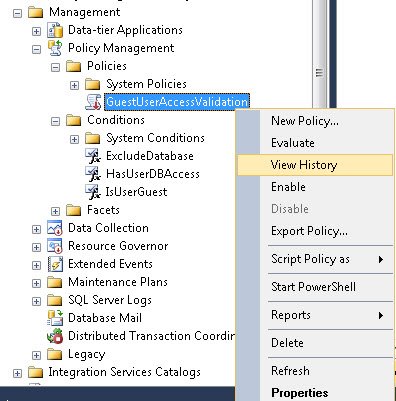396x401 pixels.
Task: Click the Management folder icon
Action: (x=36, y=13)
